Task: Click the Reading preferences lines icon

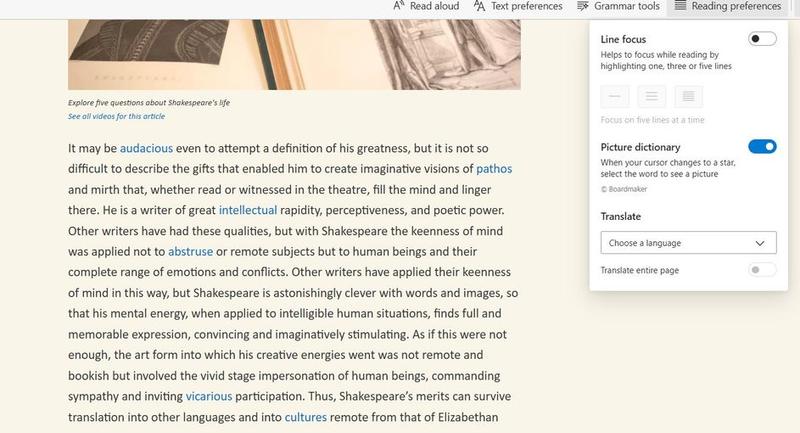Action: click(x=680, y=6)
